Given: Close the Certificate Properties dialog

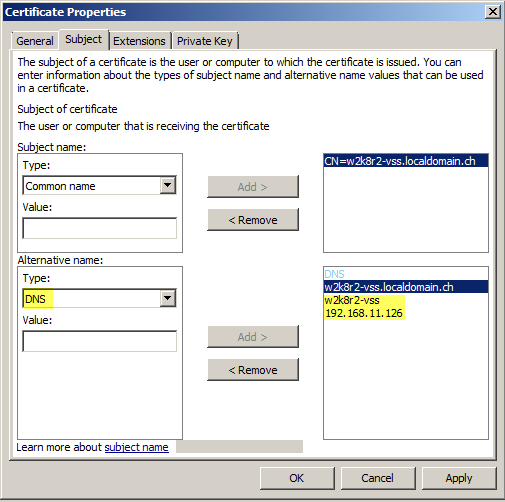Looking at the screenshot, I should 493,12.
